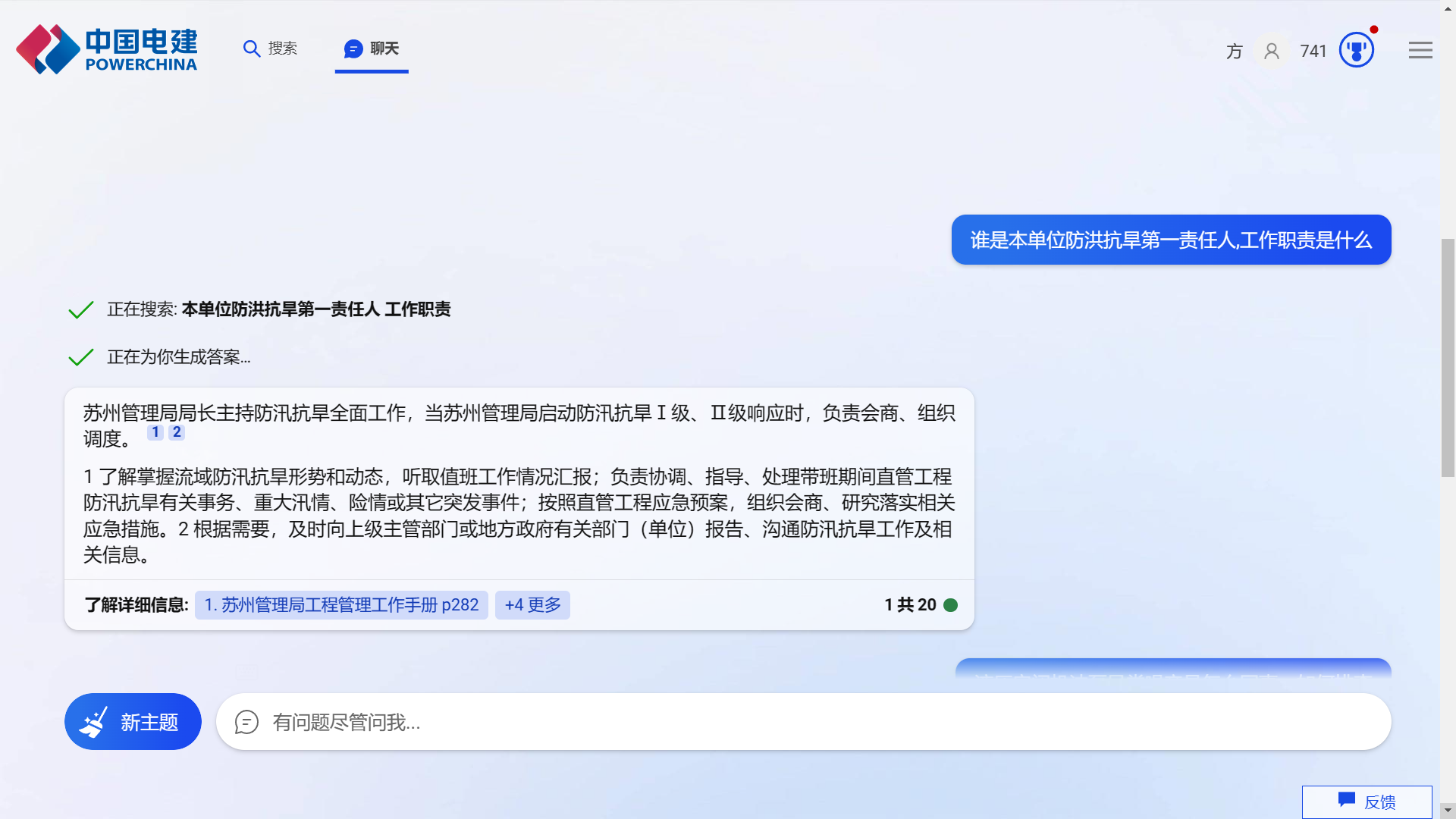Open source 苏州管理局工程管理工作手册 p282
1456x819 pixels.
coord(341,605)
